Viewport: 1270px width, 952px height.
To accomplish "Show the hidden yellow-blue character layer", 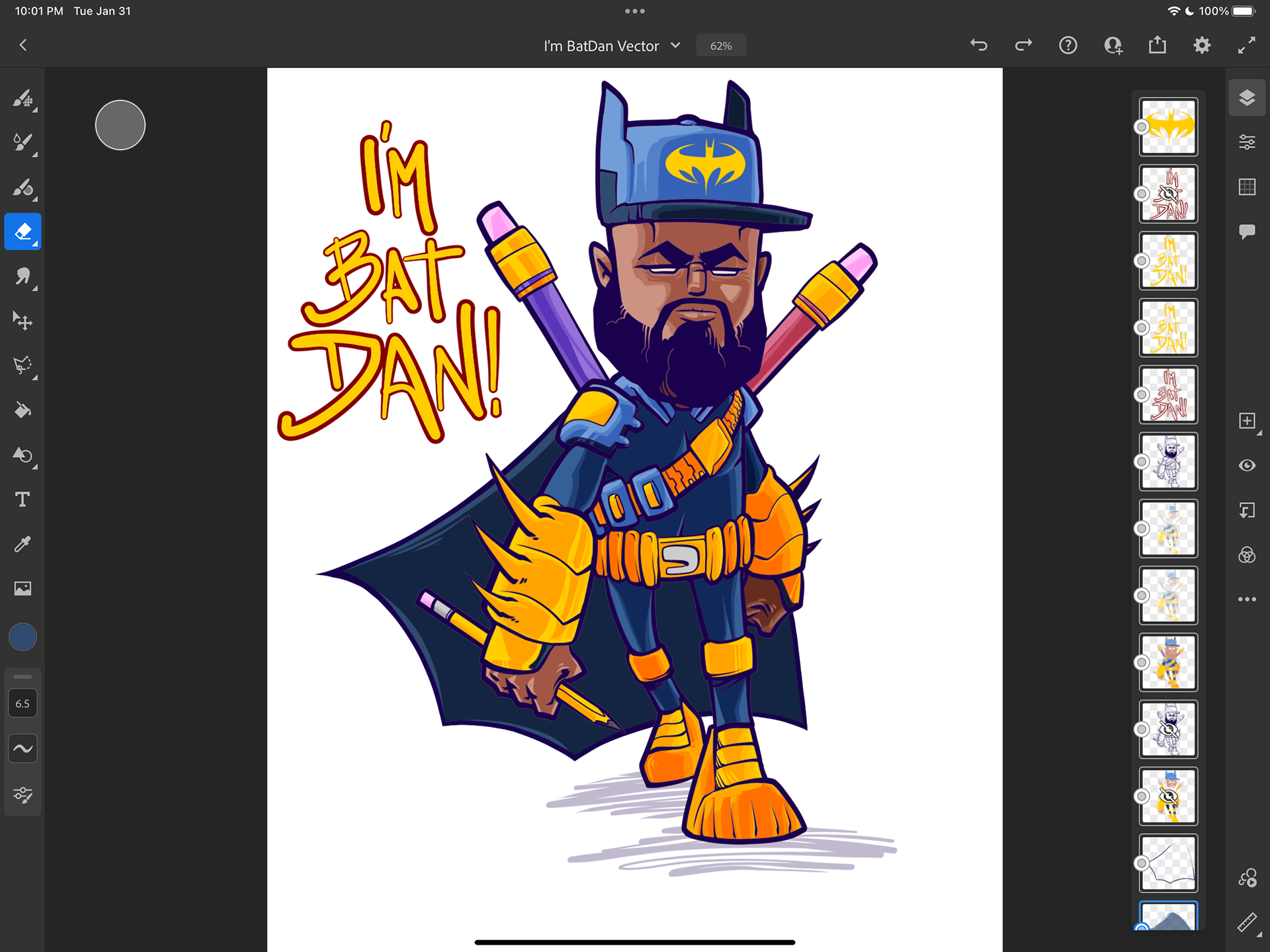I will pos(1168,797).
